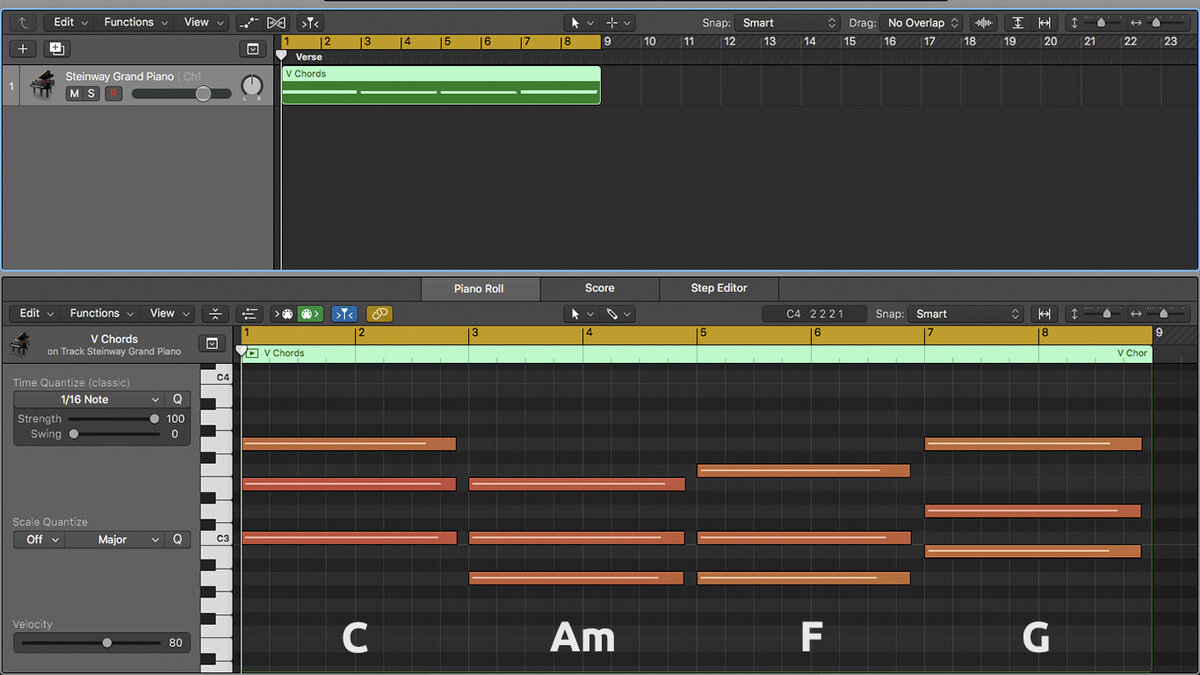Screen dimensions: 1200x675
Task: Toggle Catch playhead in tracks toolbar
Action: click(310, 22)
